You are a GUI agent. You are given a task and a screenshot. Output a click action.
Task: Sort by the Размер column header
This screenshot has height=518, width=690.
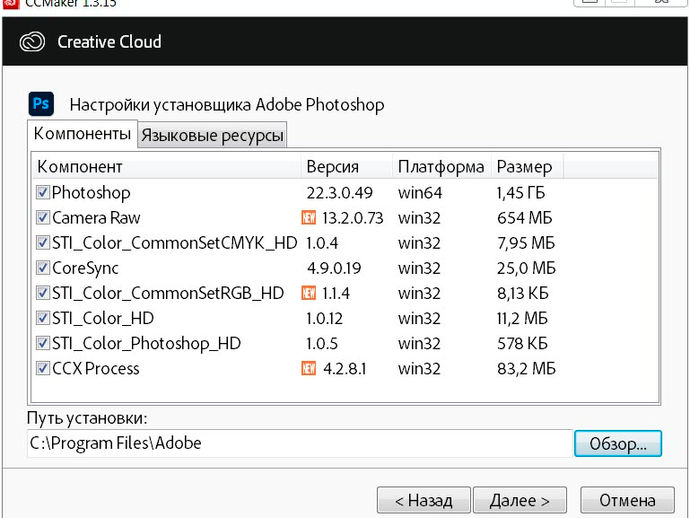(x=527, y=166)
